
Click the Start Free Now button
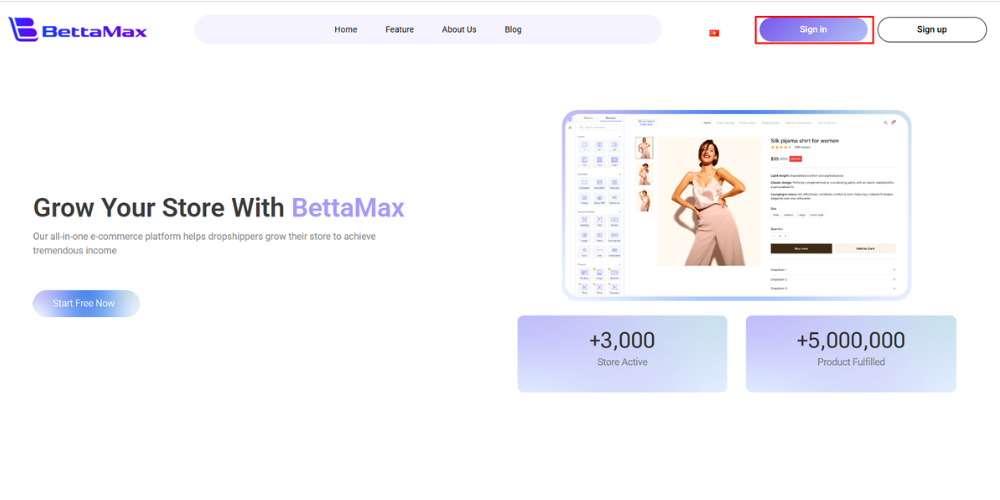pyautogui.click(x=85, y=303)
